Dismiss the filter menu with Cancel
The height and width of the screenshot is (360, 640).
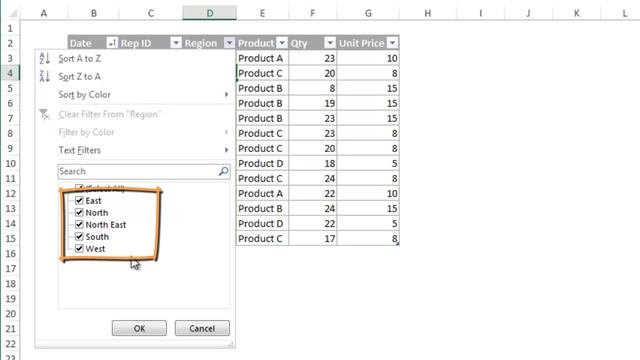202,328
